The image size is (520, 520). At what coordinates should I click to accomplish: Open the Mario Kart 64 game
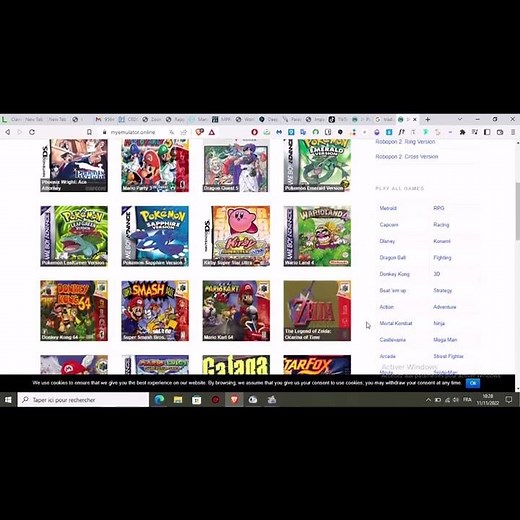[x=236, y=311]
